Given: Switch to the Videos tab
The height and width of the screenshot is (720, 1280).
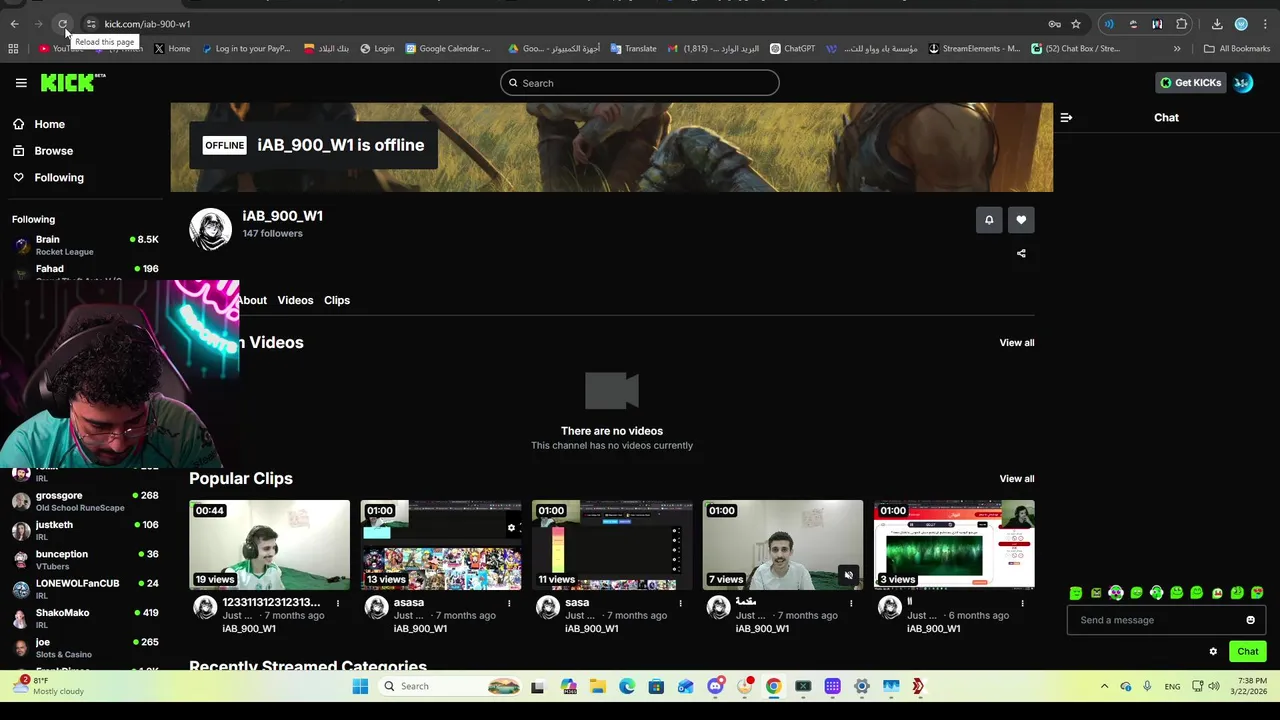Looking at the screenshot, I should point(295,300).
